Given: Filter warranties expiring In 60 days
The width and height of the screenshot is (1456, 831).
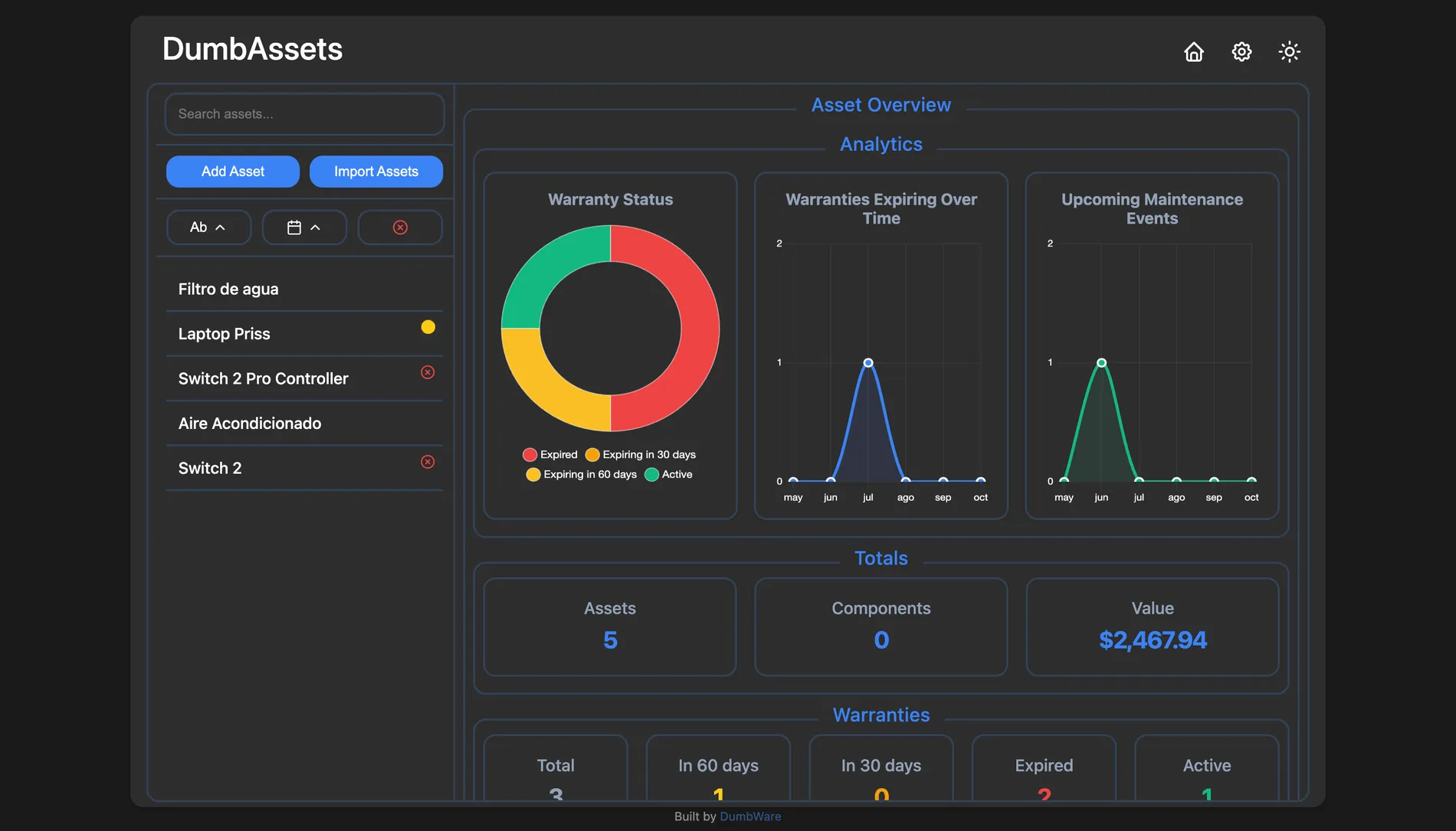Looking at the screenshot, I should [718, 768].
